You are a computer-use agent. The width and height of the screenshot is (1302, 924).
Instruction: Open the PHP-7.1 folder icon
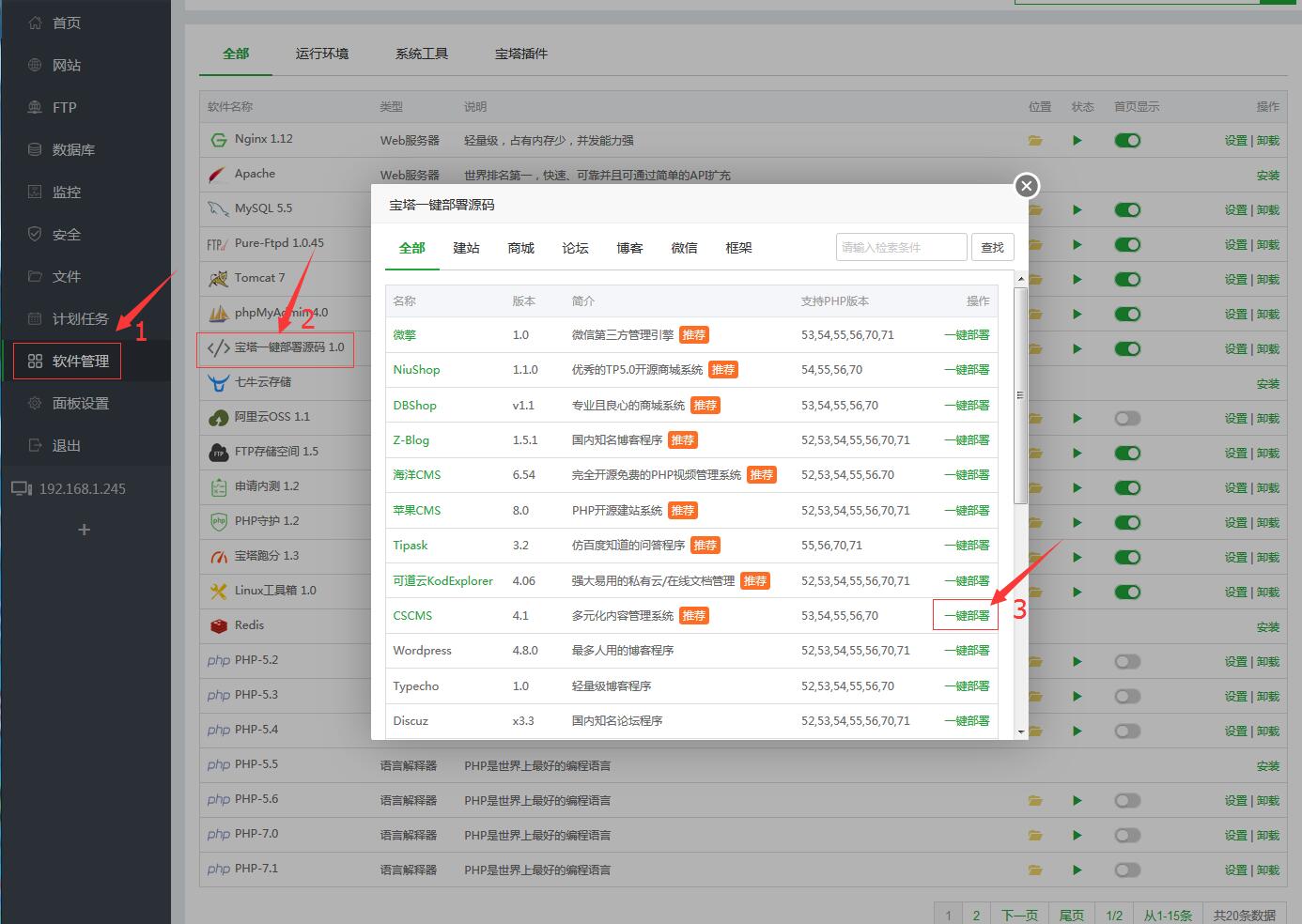coord(1035,870)
